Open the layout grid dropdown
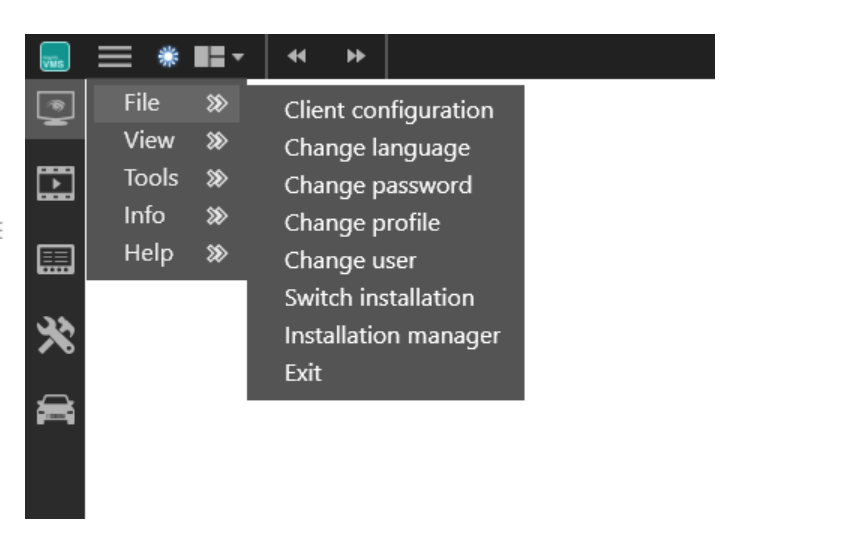Screen dimensions: 858x538 point(218,57)
